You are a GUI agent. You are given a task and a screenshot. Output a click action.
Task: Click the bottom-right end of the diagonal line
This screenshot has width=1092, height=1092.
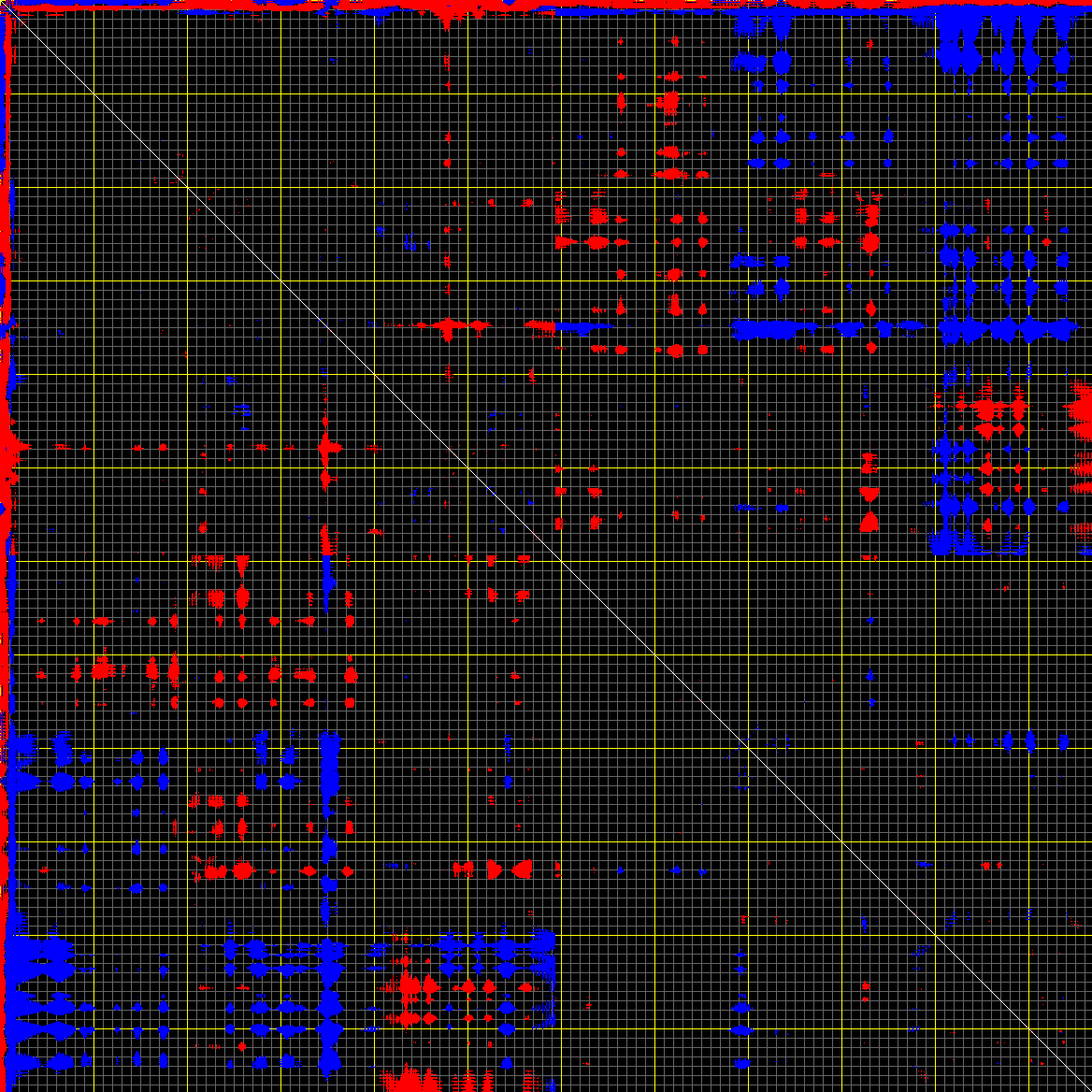click(1085, 1085)
